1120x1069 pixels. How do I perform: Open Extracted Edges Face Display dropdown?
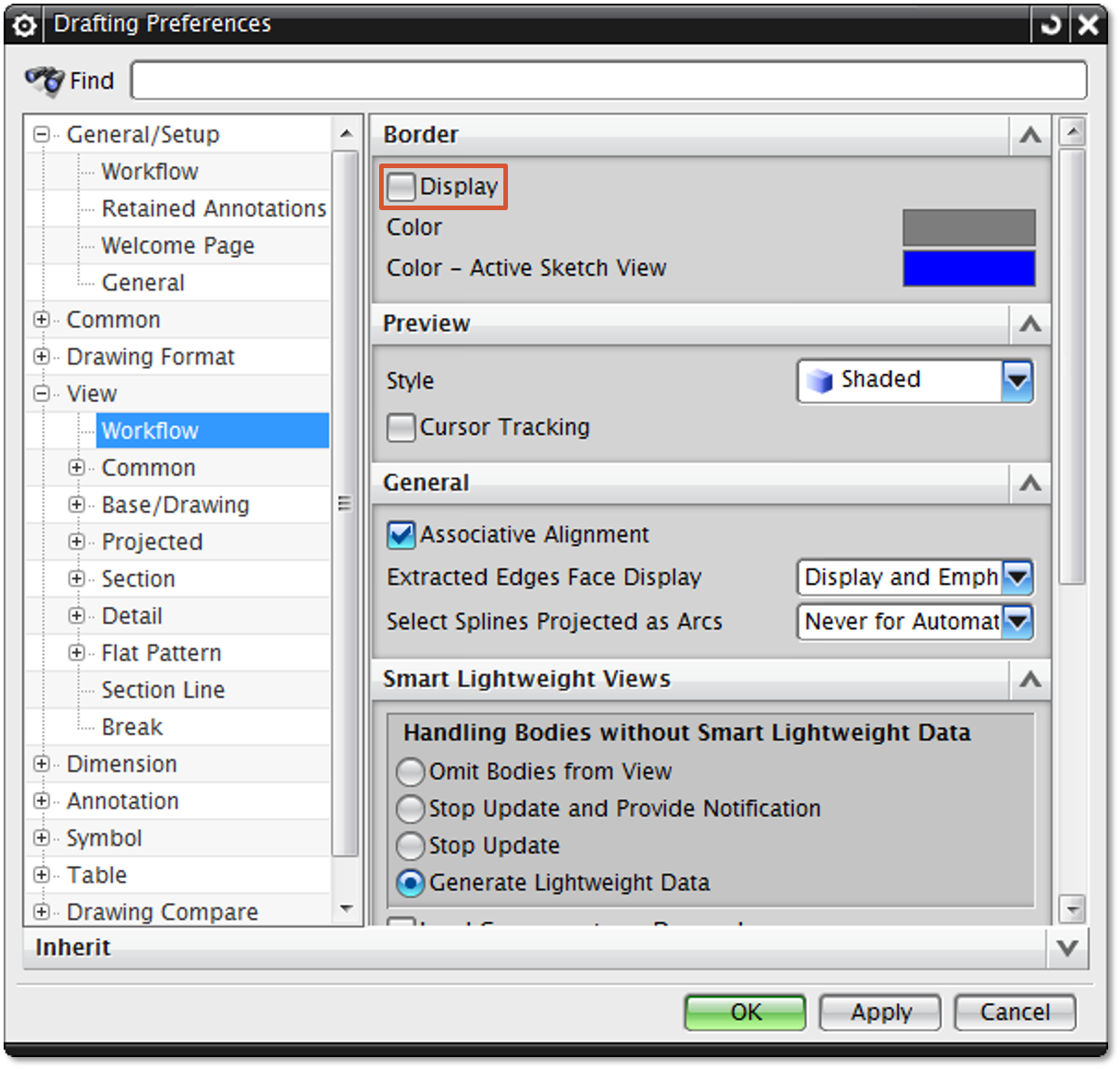point(1017,577)
